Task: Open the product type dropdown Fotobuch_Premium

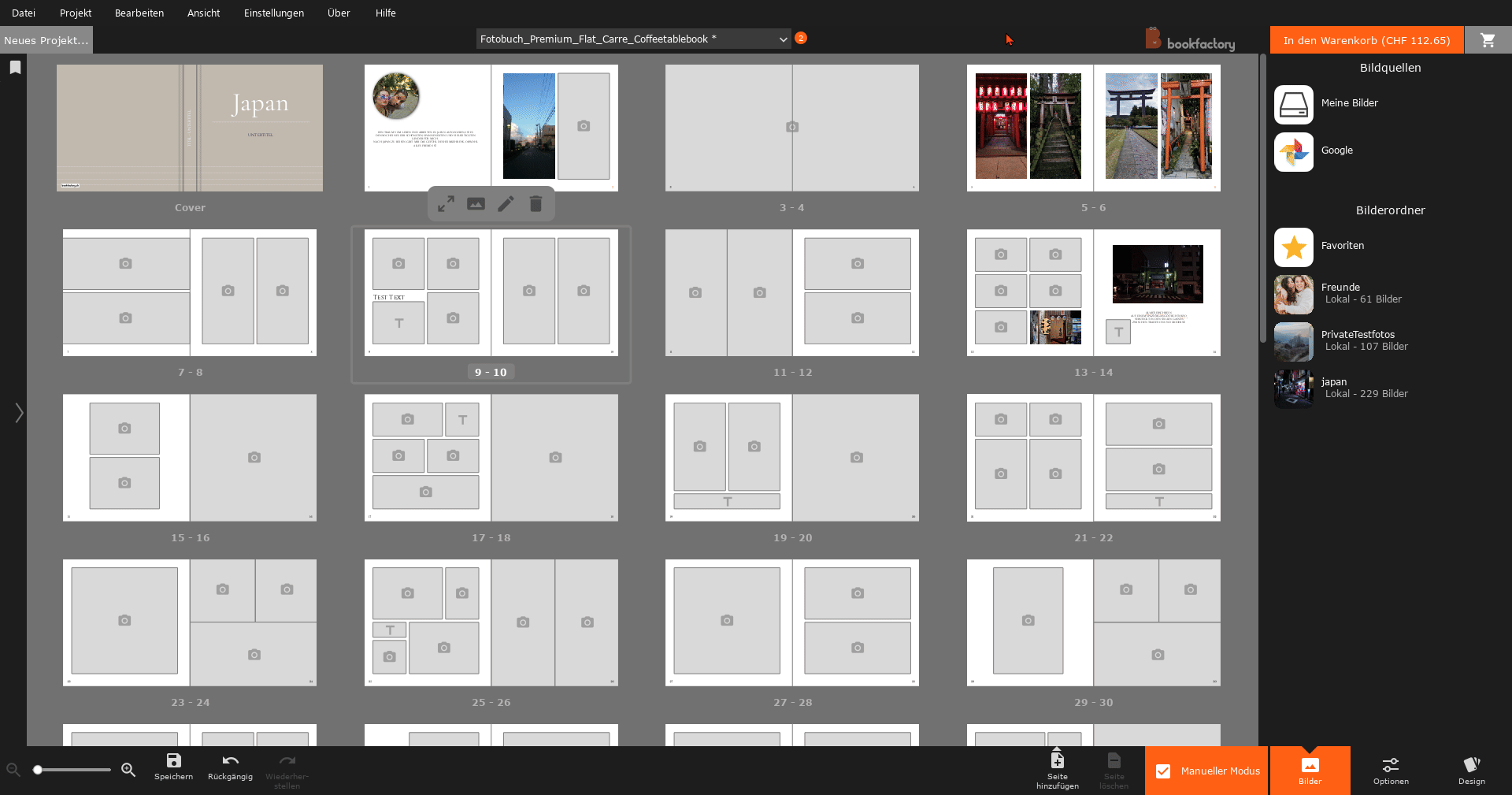Action: click(634, 39)
